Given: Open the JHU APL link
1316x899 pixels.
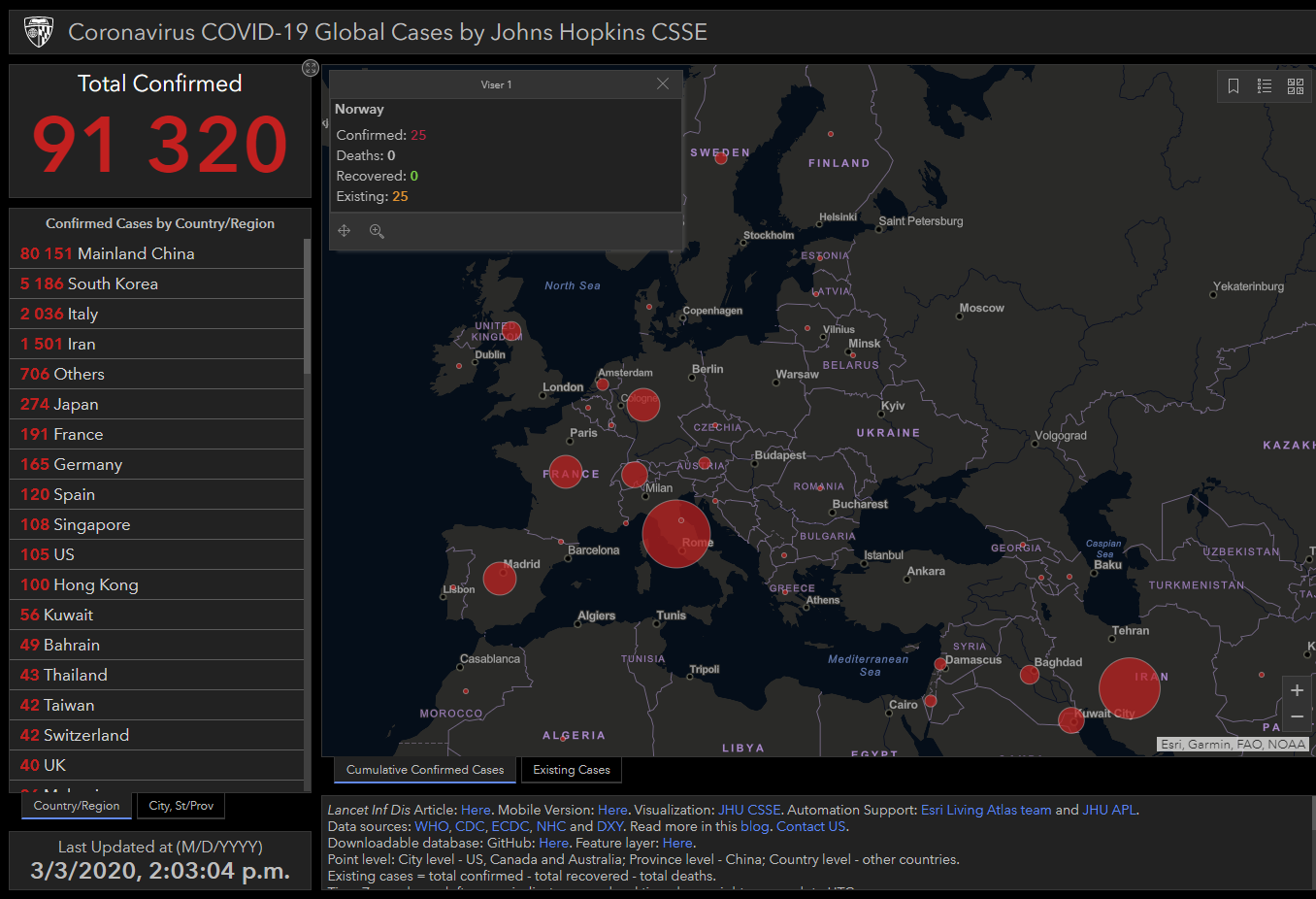Looking at the screenshot, I should [x=1110, y=810].
